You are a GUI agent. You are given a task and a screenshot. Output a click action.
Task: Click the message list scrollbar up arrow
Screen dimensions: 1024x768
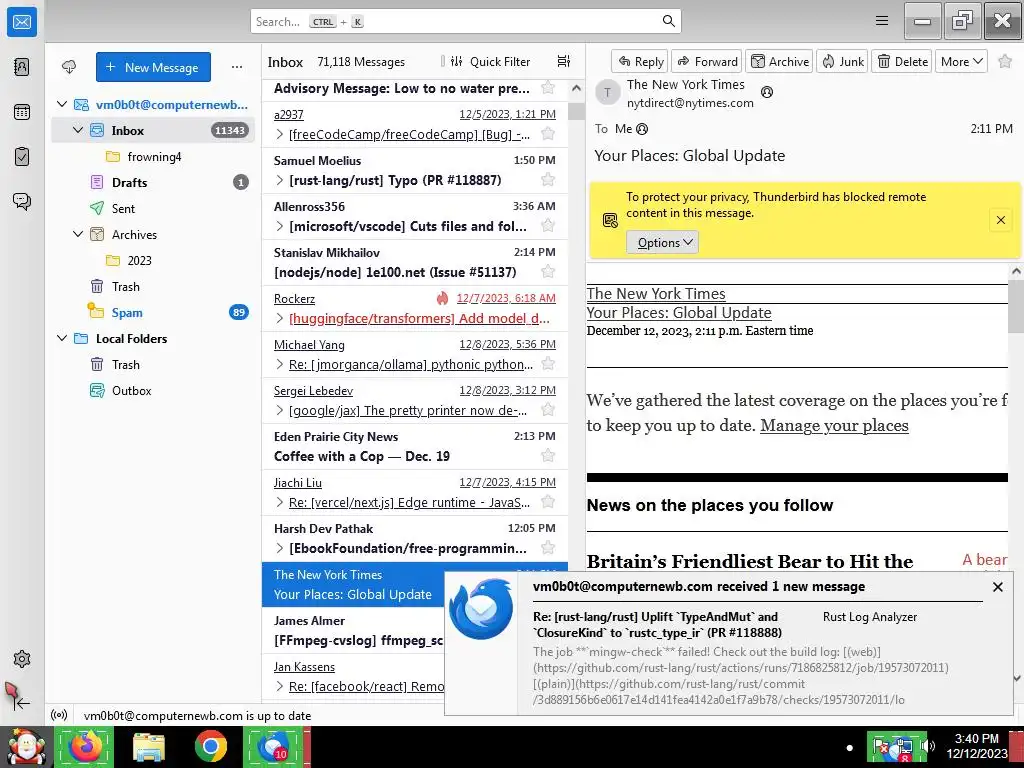[x=576, y=88]
